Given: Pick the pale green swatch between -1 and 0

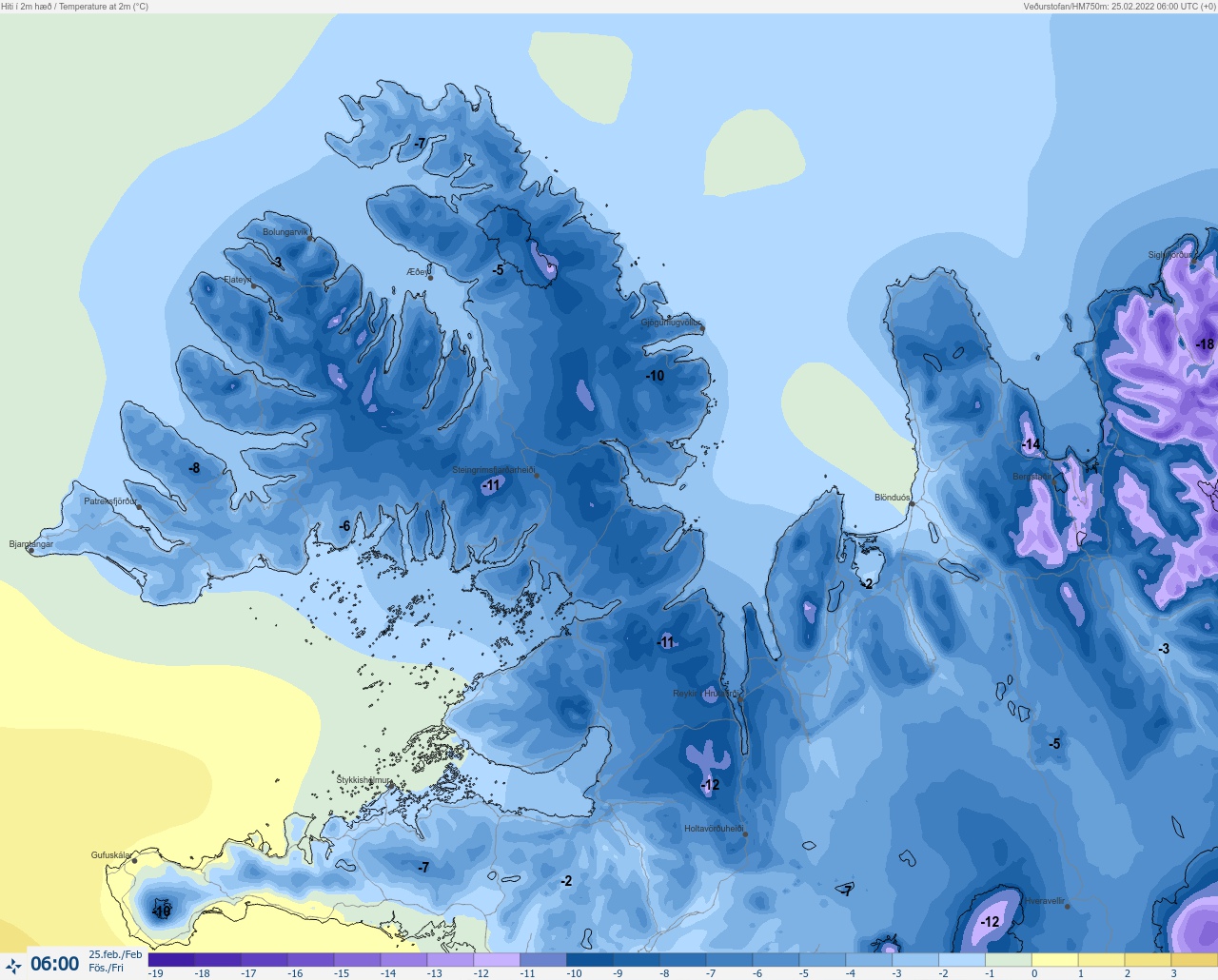Looking at the screenshot, I should (1009, 960).
